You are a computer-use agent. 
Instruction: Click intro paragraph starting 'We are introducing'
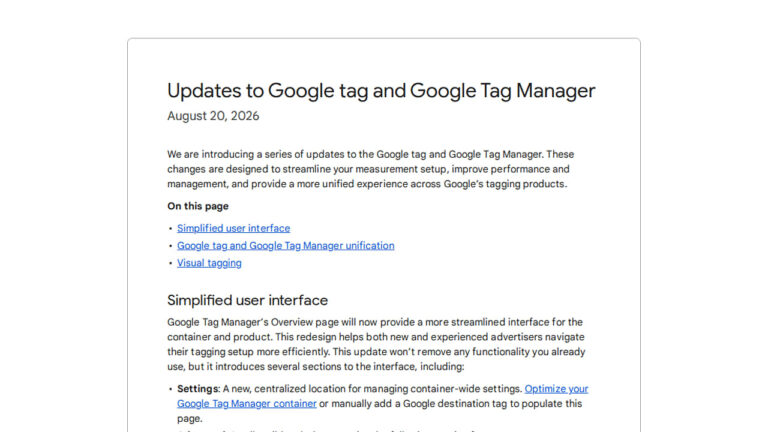coord(371,169)
